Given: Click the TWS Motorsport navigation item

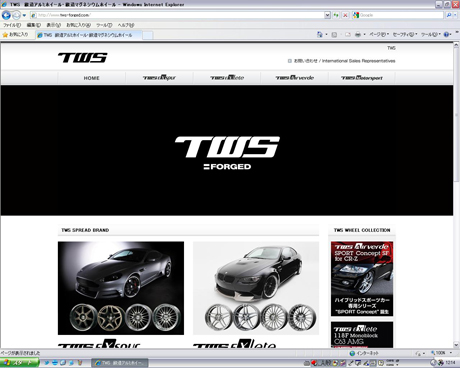Looking at the screenshot, I should click(362, 78).
